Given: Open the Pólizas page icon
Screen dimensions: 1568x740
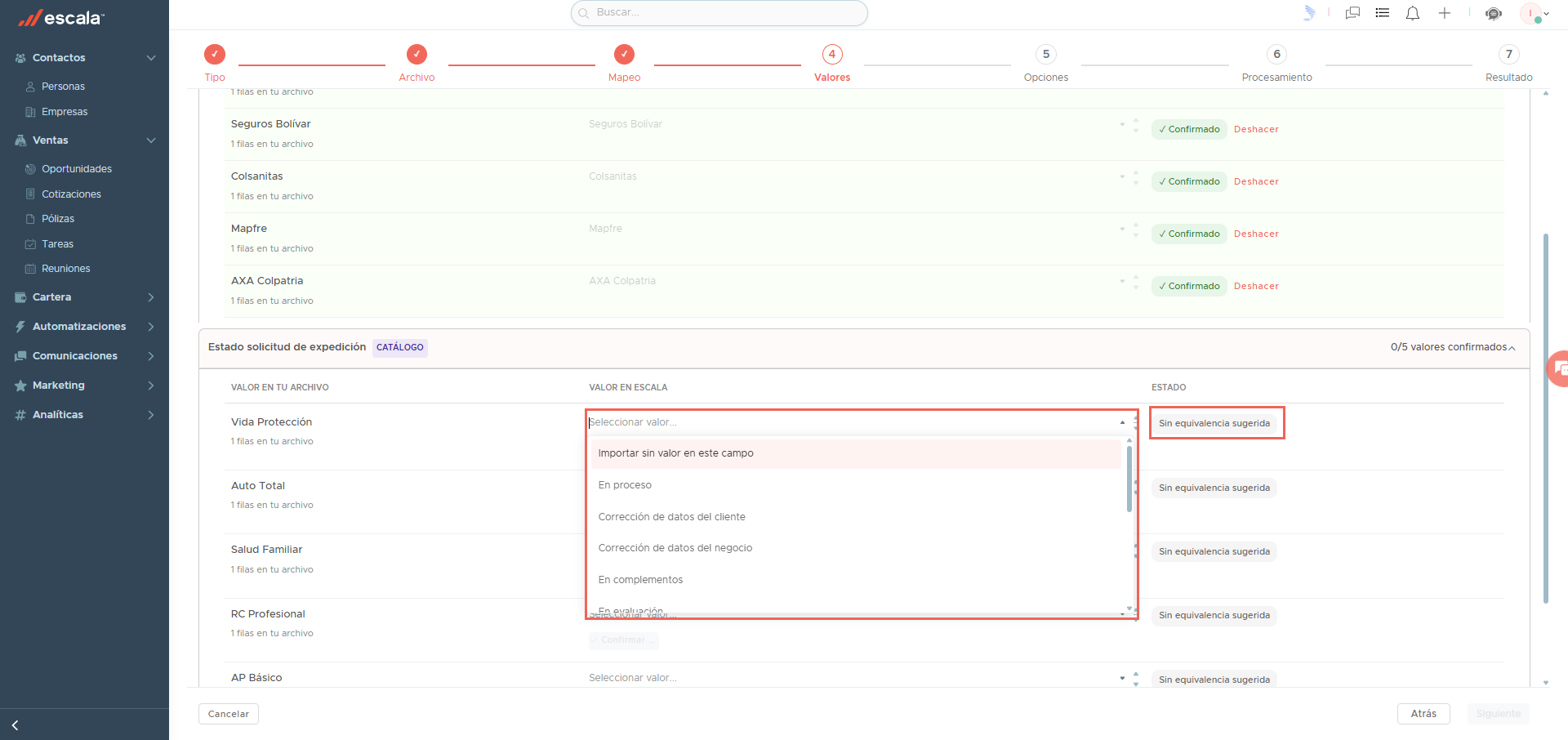Looking at the screenshot, I should pos(30,219).
